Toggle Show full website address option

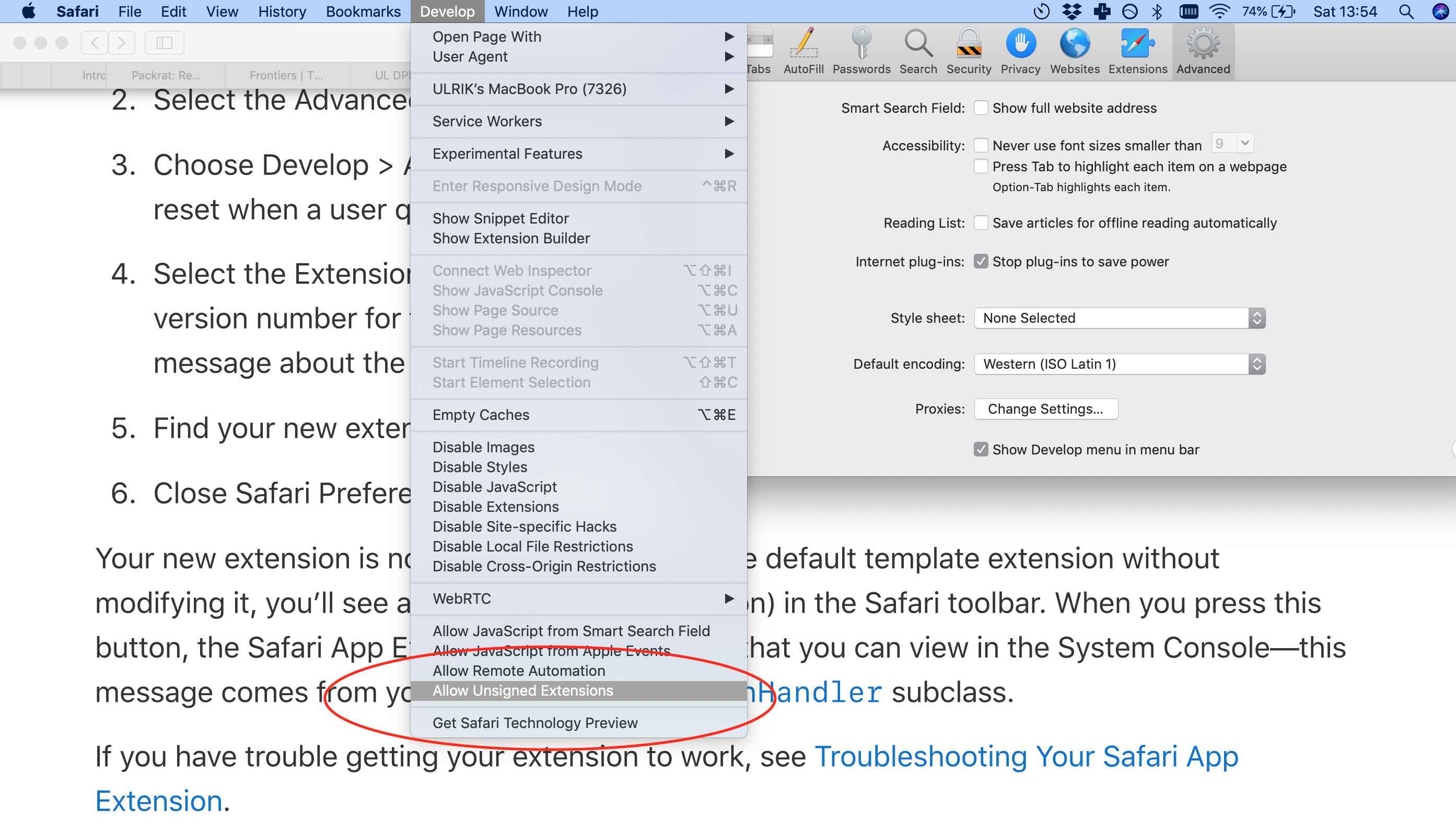(981, 107)
